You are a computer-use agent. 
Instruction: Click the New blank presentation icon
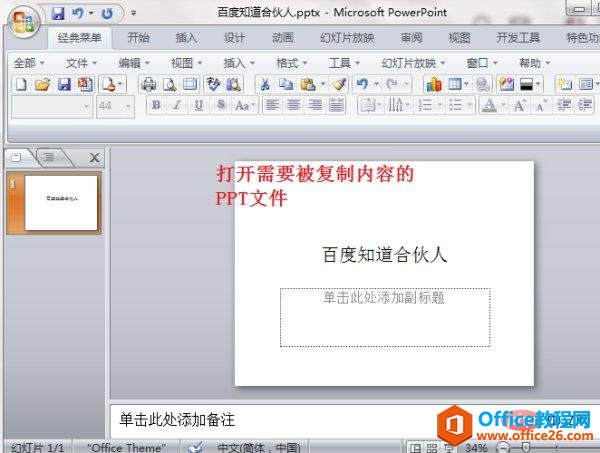(21, 84)
